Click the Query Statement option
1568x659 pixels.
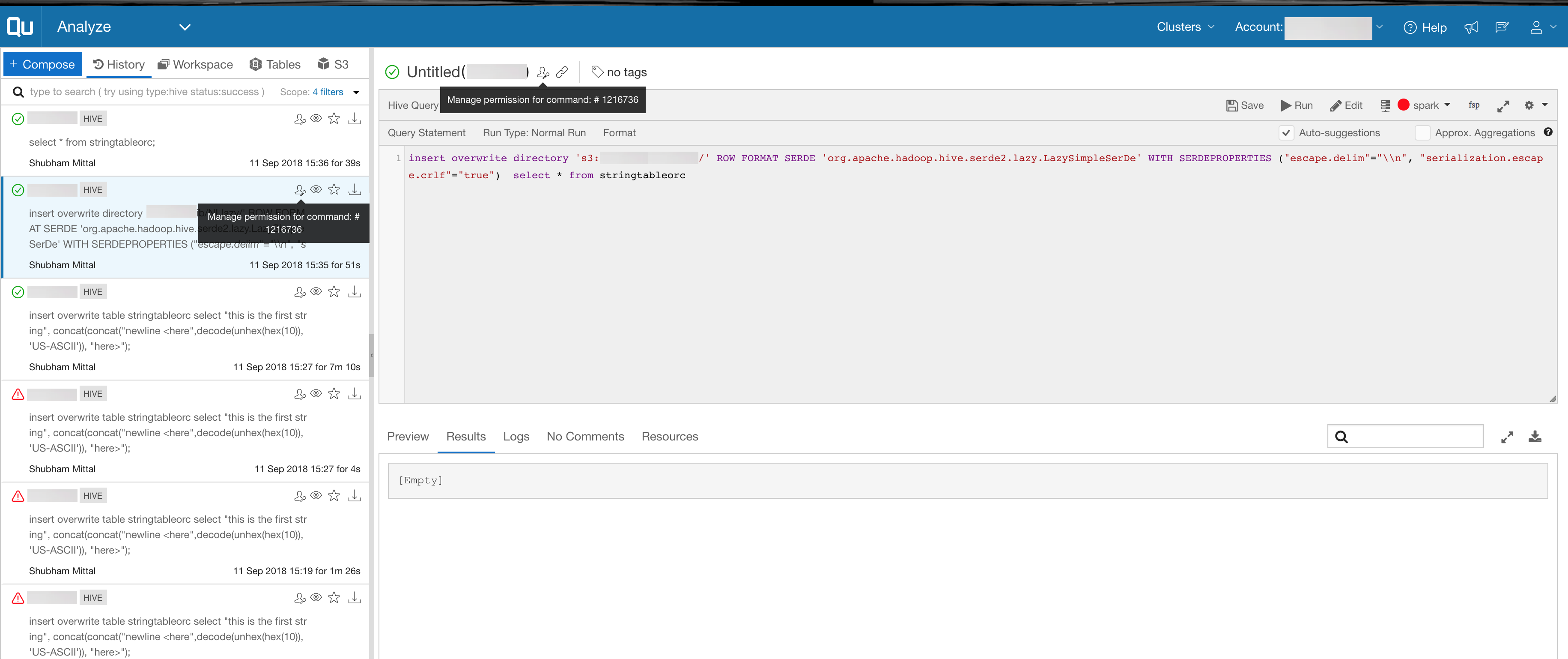[426, 133]
